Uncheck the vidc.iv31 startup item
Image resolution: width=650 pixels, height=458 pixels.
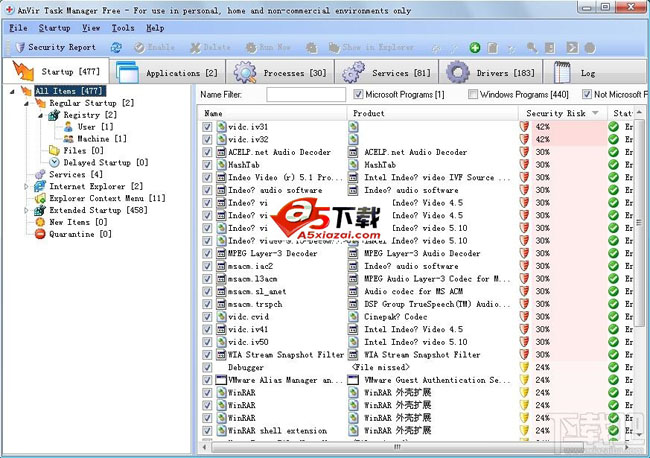(x=207, y=127)
